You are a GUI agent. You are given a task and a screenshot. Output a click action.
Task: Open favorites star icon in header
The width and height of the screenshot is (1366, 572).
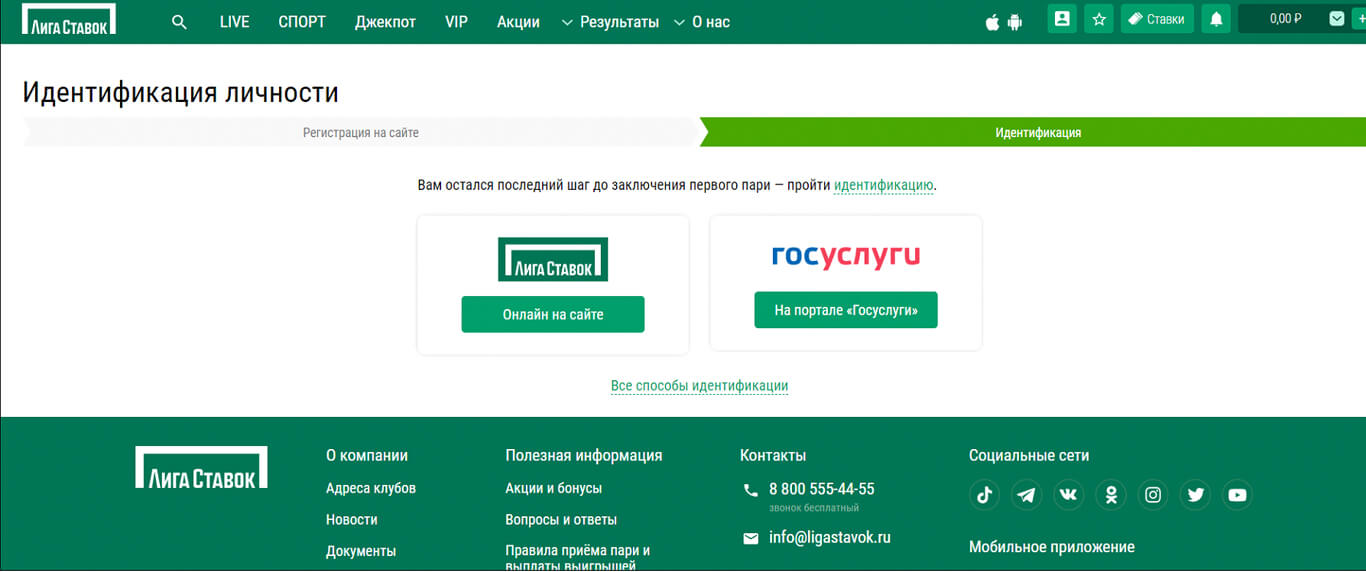point(1099,19)
